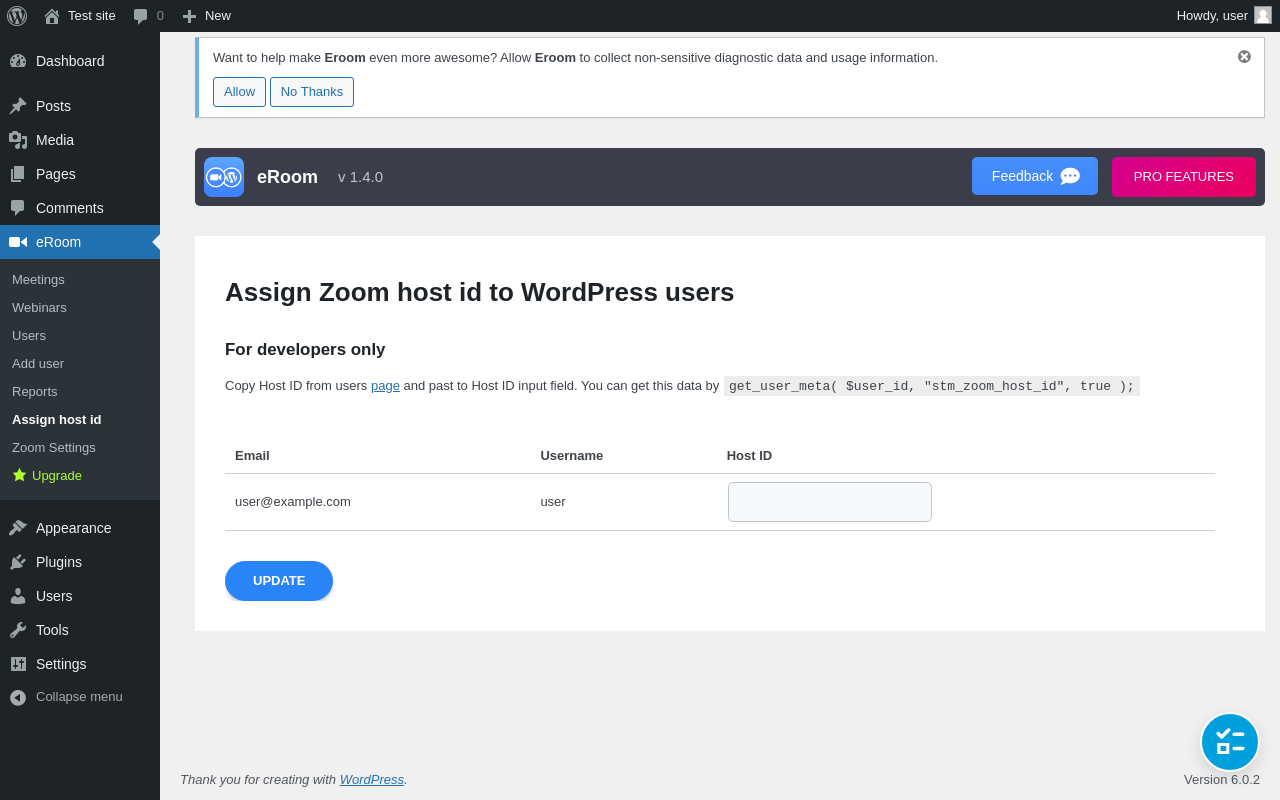
Task: Open the checklist floating widget icon
Action: point(1230,742)
